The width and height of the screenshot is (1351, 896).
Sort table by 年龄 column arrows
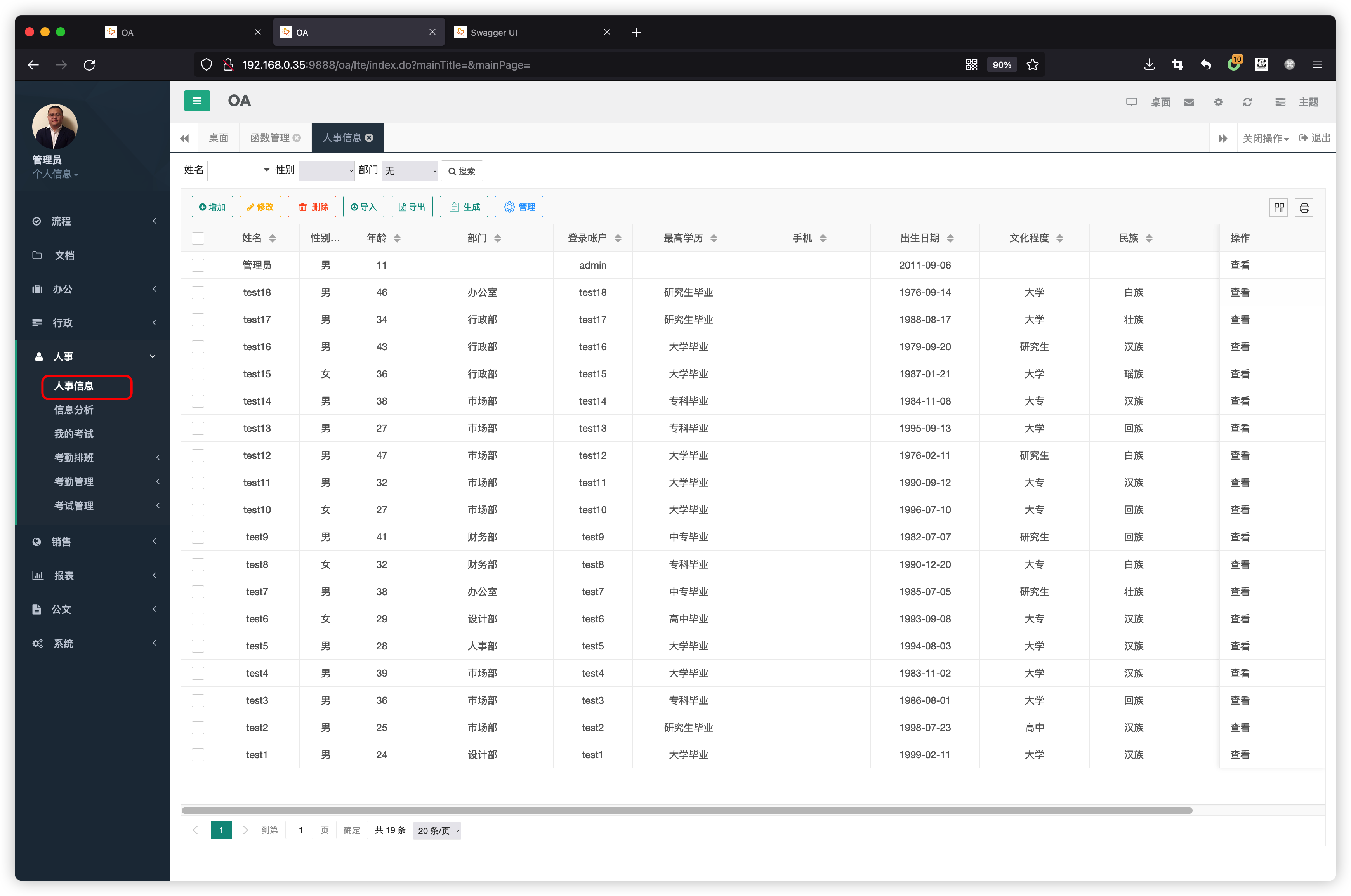(397, 238)
